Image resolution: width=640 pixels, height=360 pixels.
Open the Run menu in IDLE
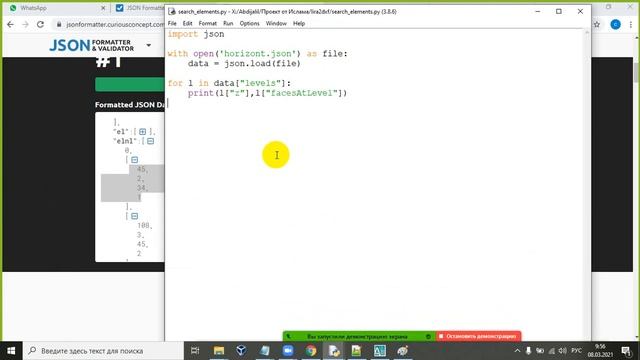coord(228,23)
